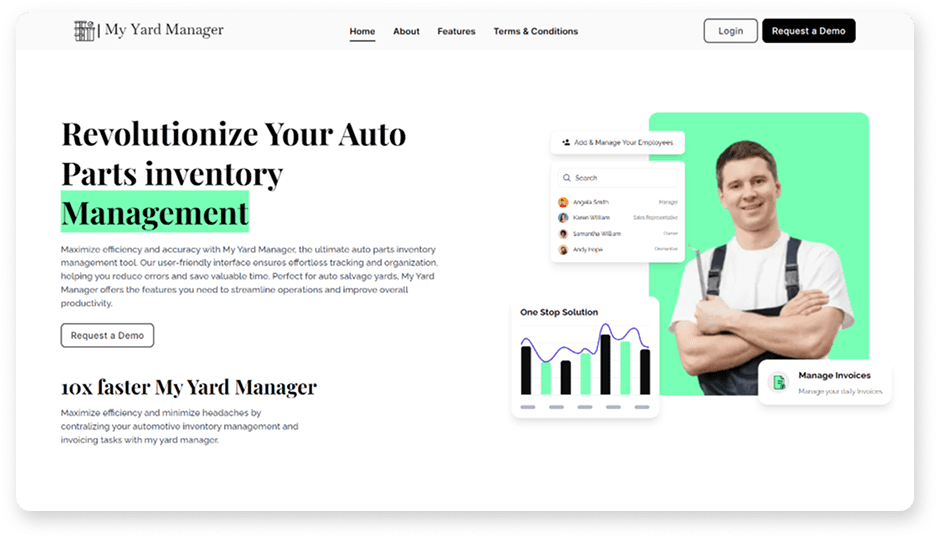
Task: Click the outlined Request a Demo button
Action: coord(107,335)
